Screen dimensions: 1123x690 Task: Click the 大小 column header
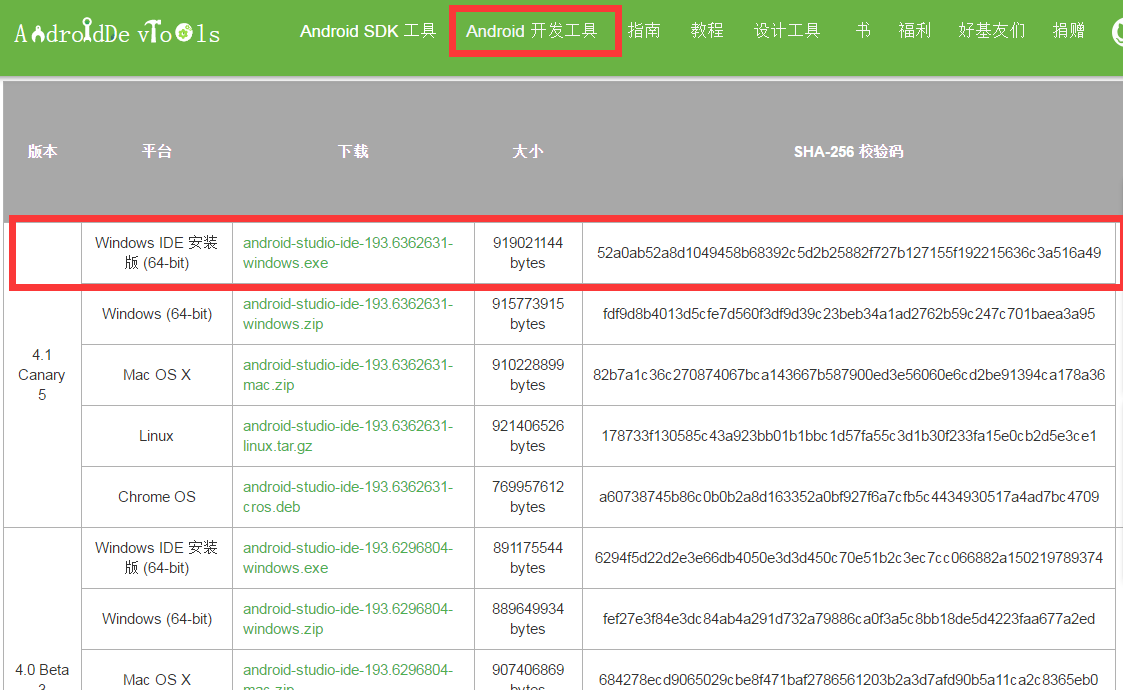pos(528,151)
